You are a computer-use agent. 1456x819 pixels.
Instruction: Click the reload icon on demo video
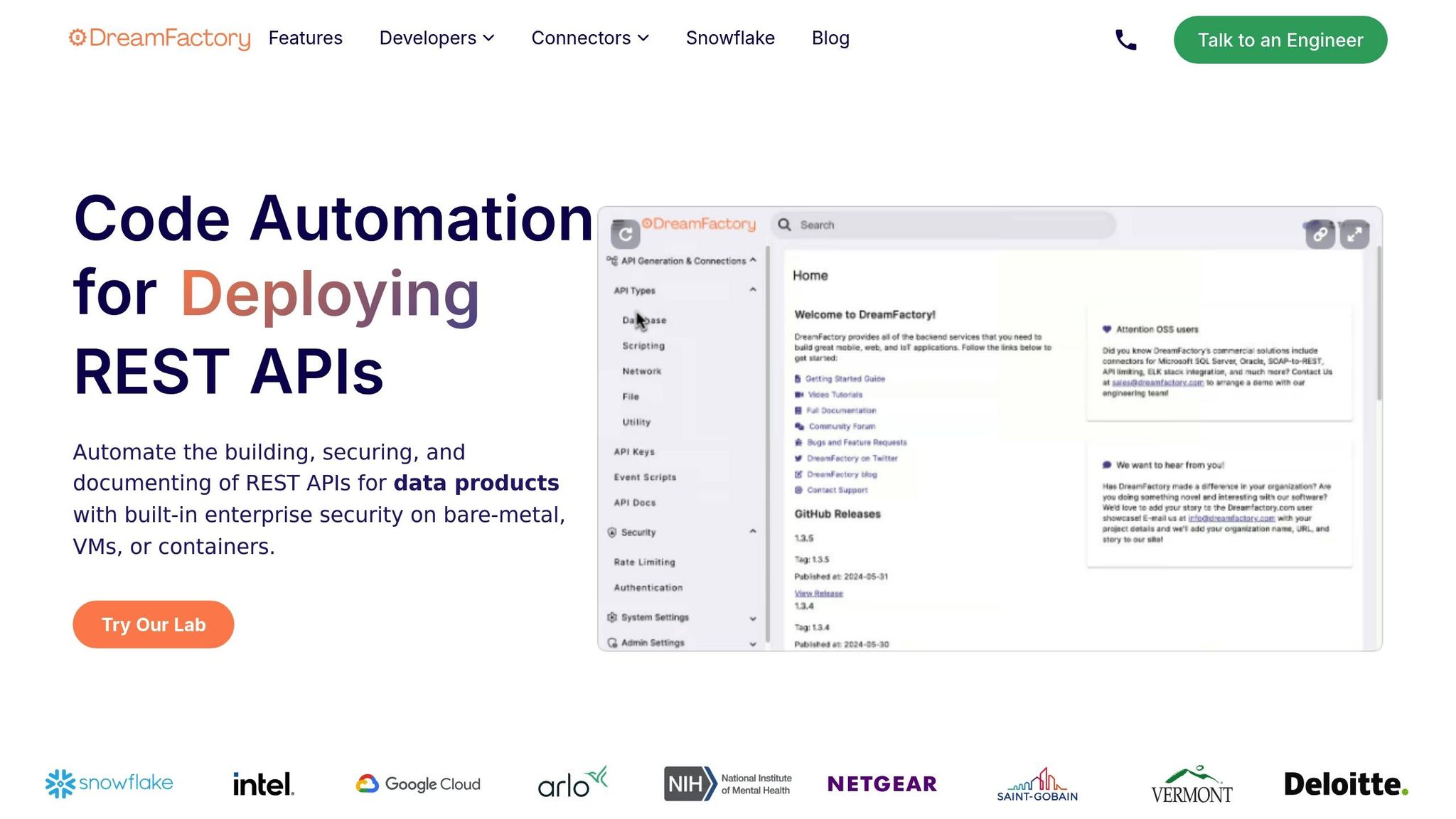625,234
